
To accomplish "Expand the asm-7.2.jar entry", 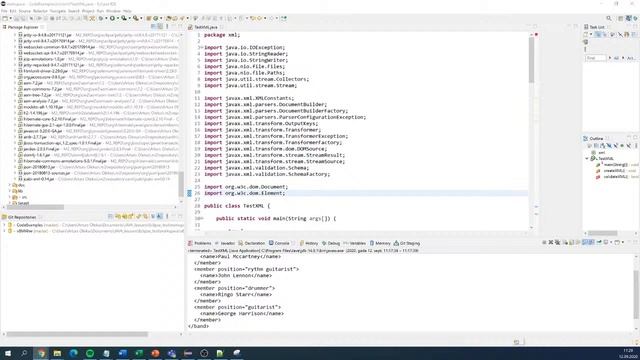I will pyautogui.click(x=15, y=83).
